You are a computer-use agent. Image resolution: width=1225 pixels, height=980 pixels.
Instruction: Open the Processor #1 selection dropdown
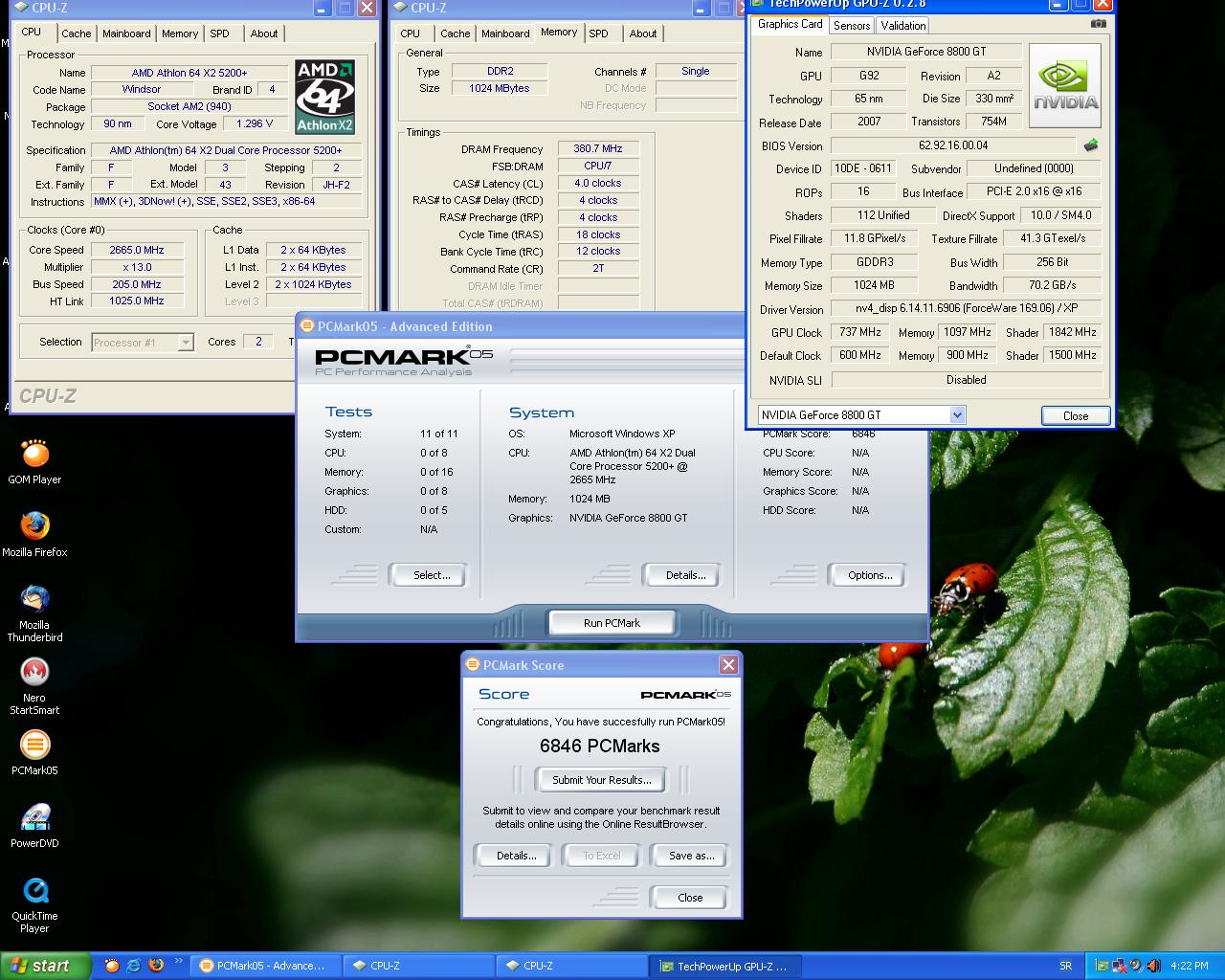tap(186, 342)
